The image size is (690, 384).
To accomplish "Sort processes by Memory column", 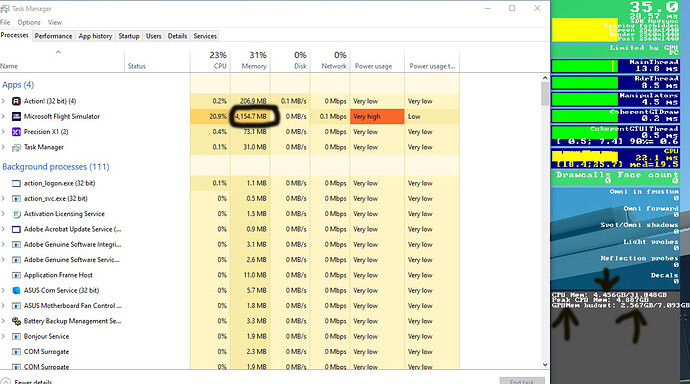I will 250,61.
